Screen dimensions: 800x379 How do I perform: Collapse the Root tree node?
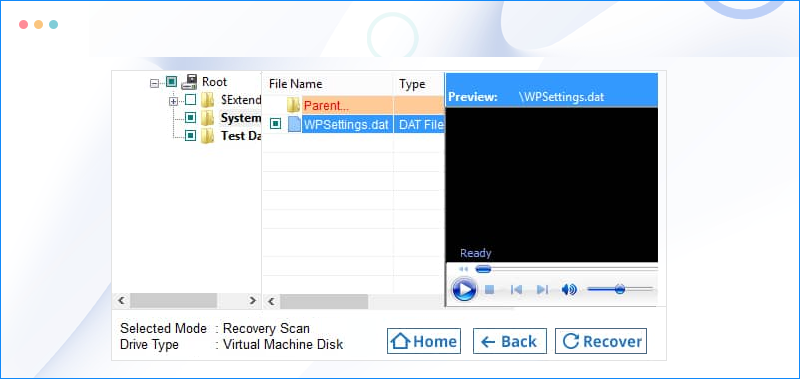click(x=154, y=83)
